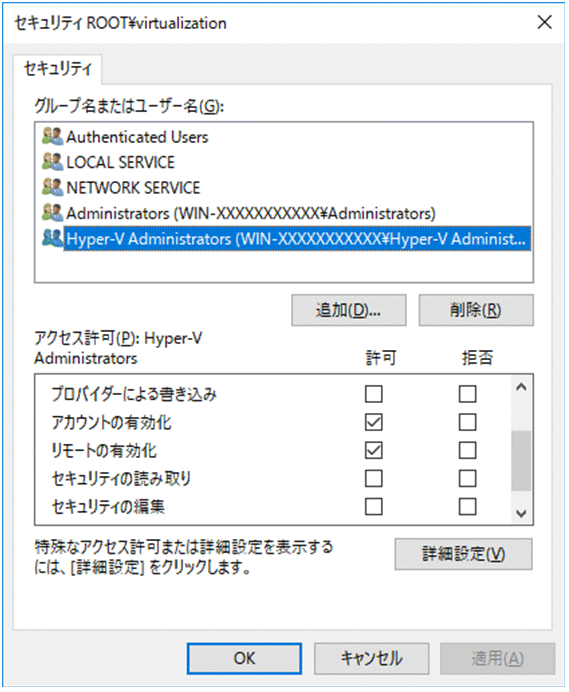Click the プロバイダーによる書き込み label

pos(134,394)
